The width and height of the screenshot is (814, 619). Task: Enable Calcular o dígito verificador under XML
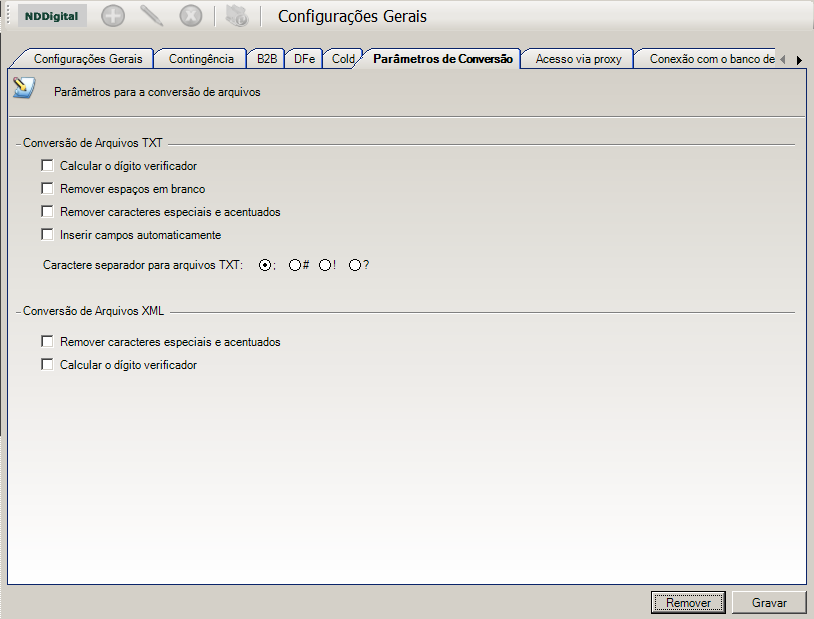click(x=47, y=365)
